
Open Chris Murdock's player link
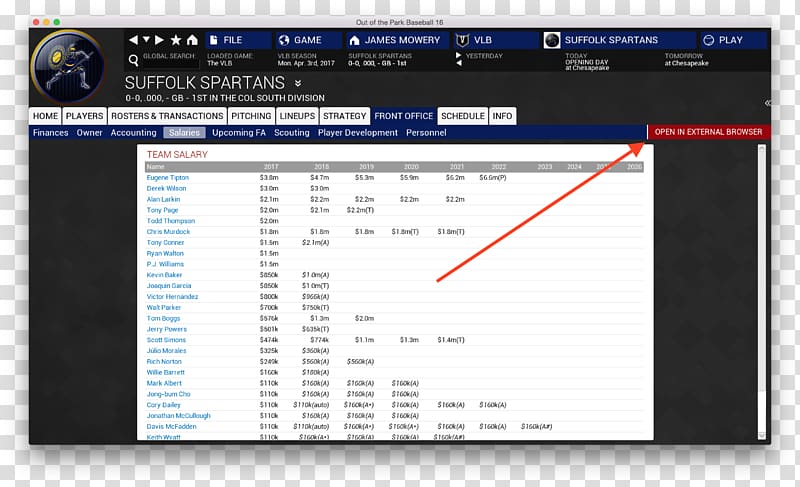(168, 232)
